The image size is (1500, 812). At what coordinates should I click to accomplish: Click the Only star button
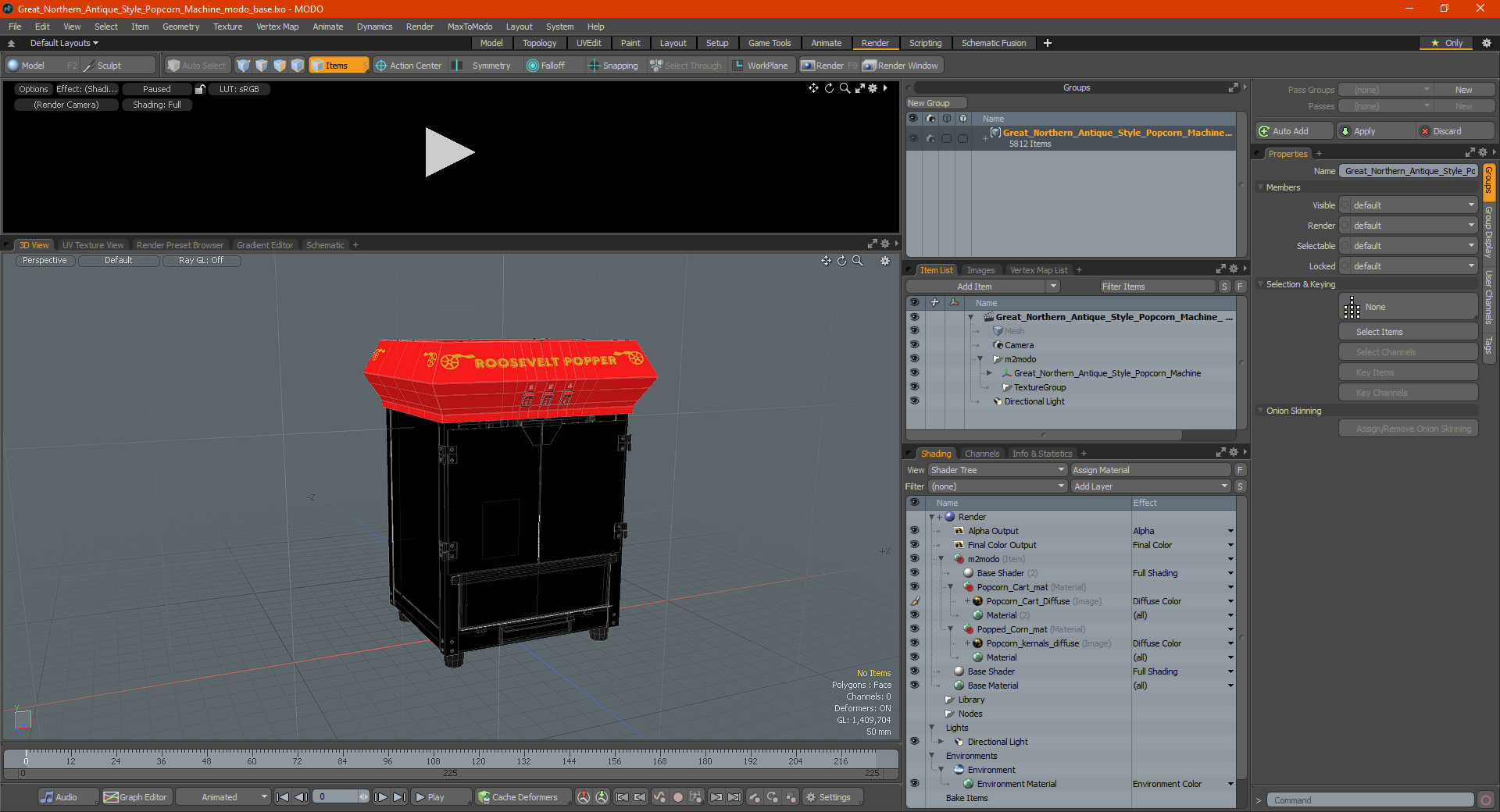coord(1447,43)
